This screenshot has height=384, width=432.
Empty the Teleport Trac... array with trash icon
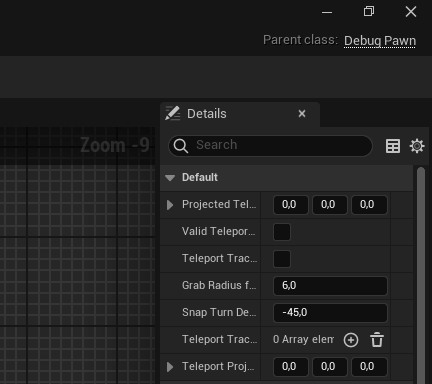(377, 340)
